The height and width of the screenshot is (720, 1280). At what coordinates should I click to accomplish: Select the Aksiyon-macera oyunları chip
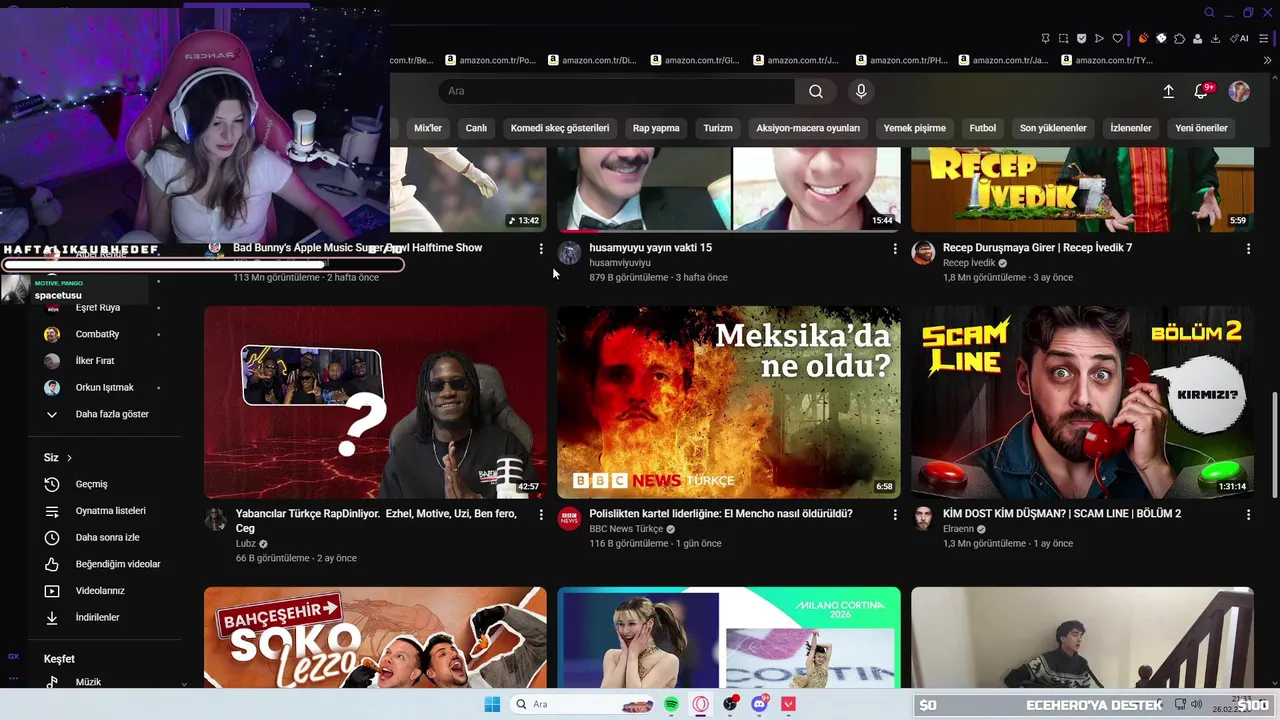tap(808, 128)
